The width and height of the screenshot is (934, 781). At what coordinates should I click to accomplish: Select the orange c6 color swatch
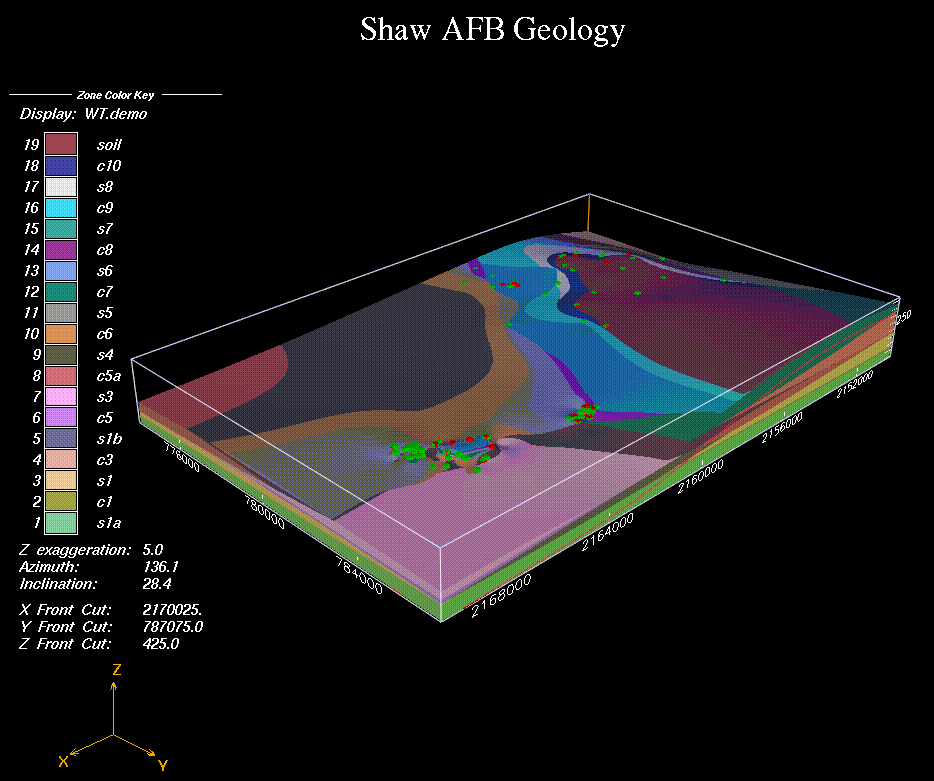61,334
